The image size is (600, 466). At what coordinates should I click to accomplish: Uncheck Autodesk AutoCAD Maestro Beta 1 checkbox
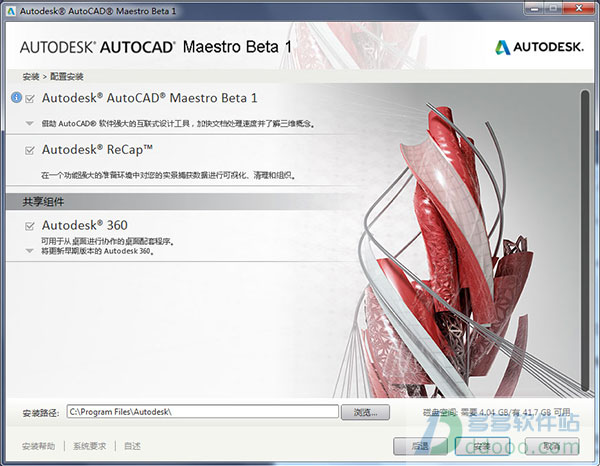pyautogui.click(x=30, y=99)
